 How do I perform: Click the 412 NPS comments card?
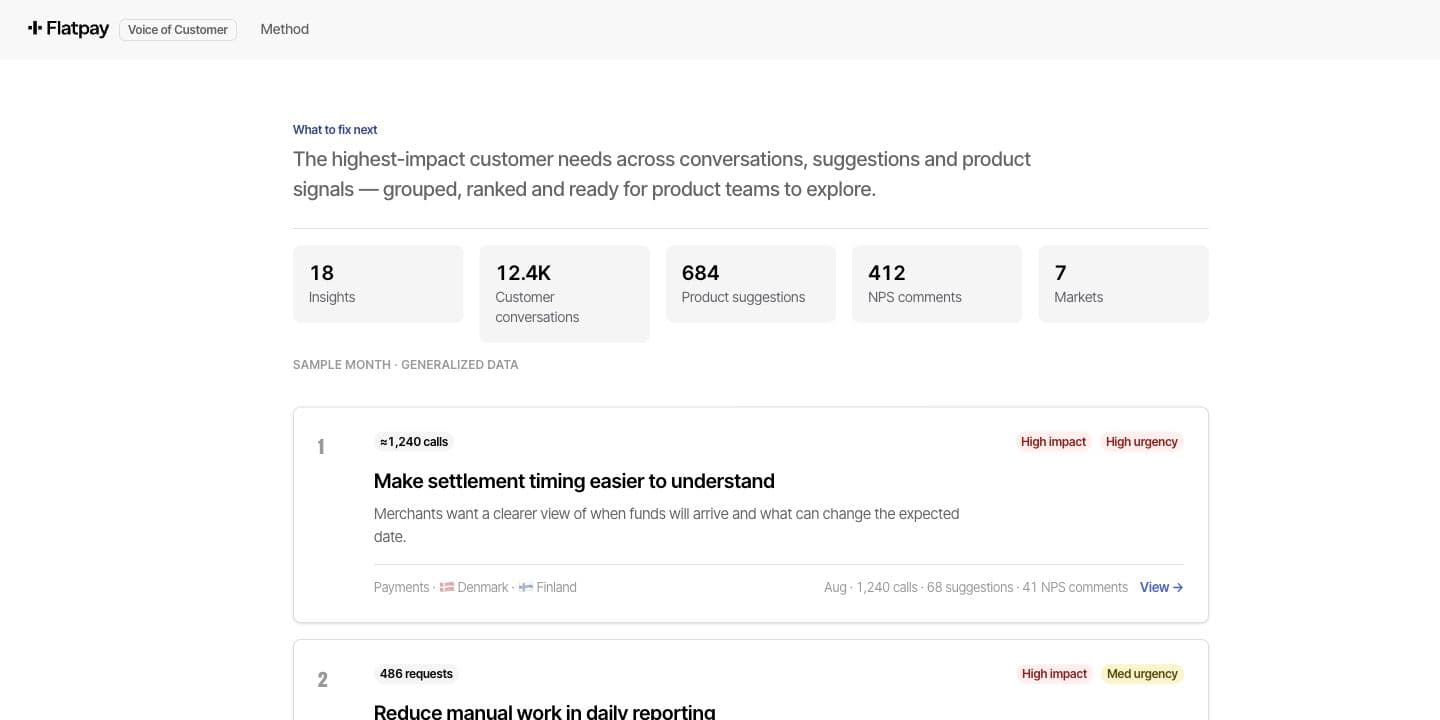click(937, 284)
